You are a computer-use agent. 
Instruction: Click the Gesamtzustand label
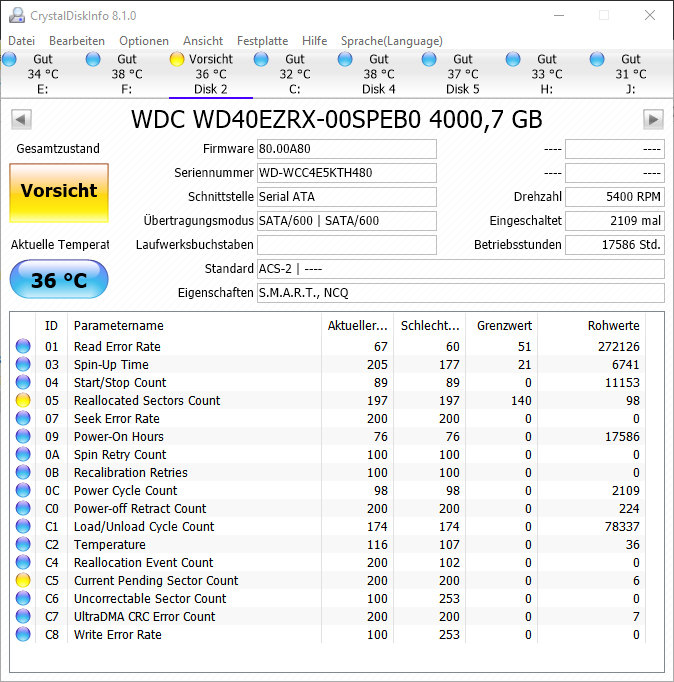[58, 149]
